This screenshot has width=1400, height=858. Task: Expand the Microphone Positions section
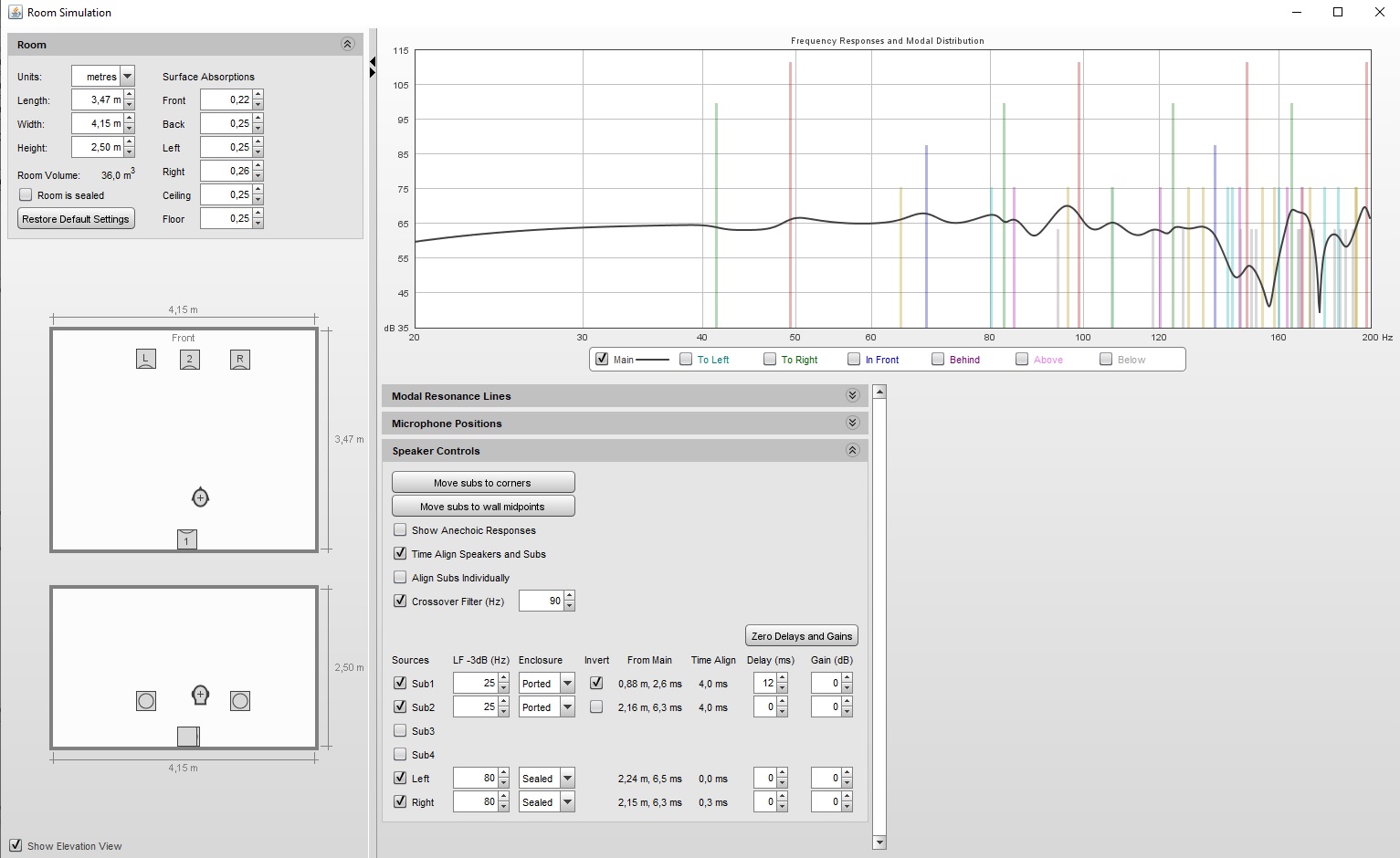(x=852, y=423)
